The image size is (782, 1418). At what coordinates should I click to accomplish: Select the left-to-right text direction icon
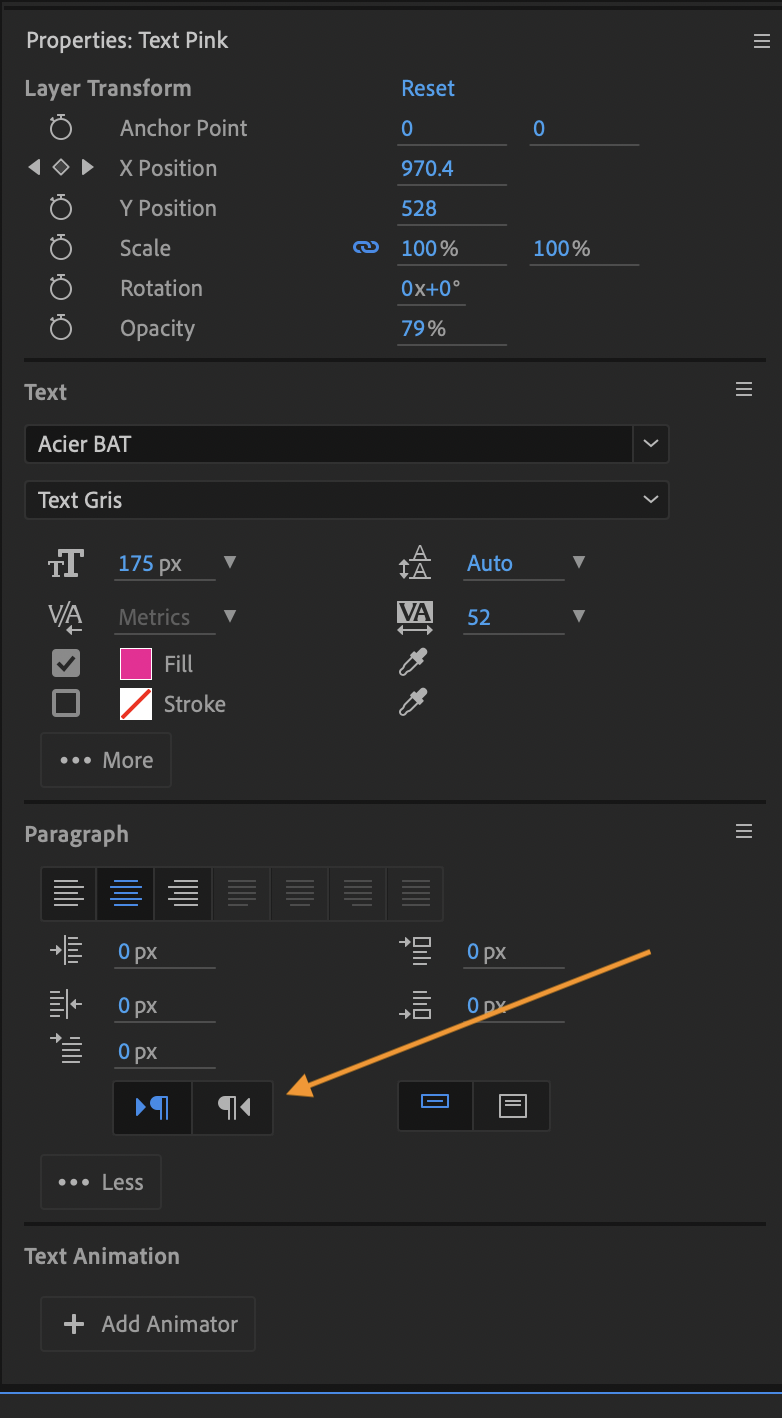coord(152,1107)
